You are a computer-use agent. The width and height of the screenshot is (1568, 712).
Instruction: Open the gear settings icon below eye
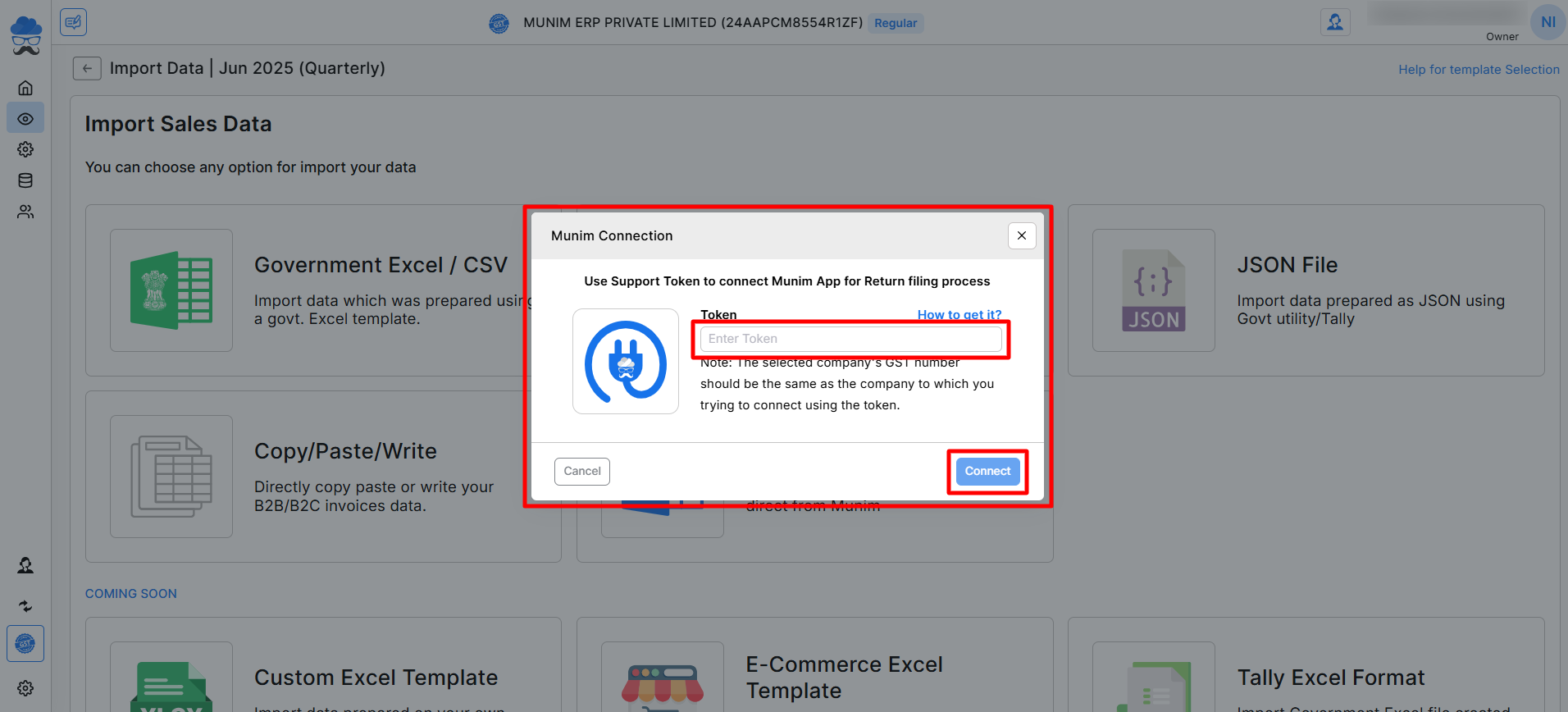pyautogui.click(x=25, y=149)
